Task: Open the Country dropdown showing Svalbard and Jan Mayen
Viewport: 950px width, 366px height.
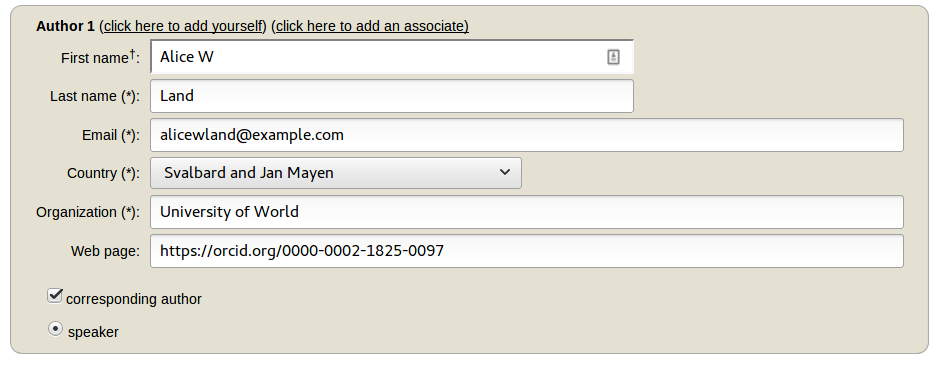Action: [336, 173]
